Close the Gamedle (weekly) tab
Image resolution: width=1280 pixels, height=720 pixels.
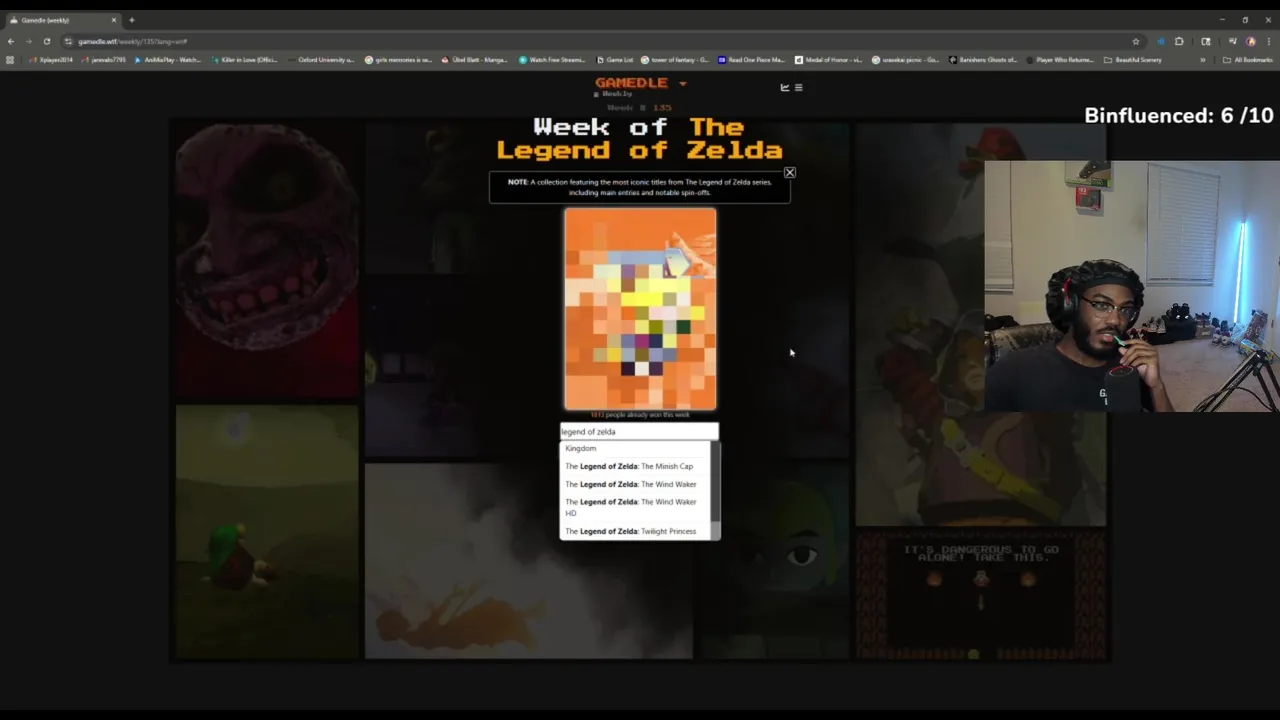[113, 20]
